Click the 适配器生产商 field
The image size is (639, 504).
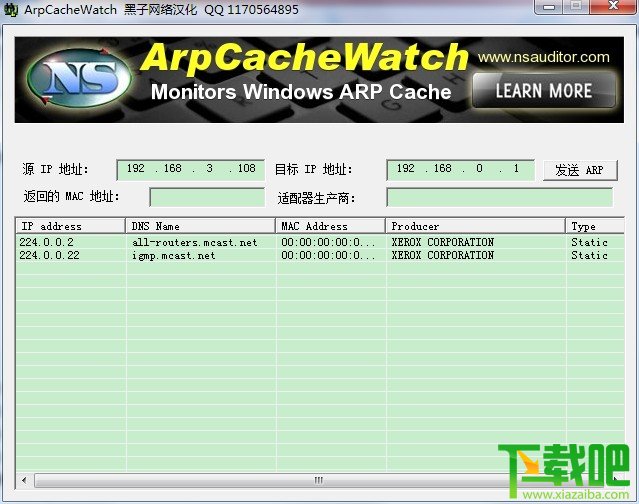click(x=499, y=197)
